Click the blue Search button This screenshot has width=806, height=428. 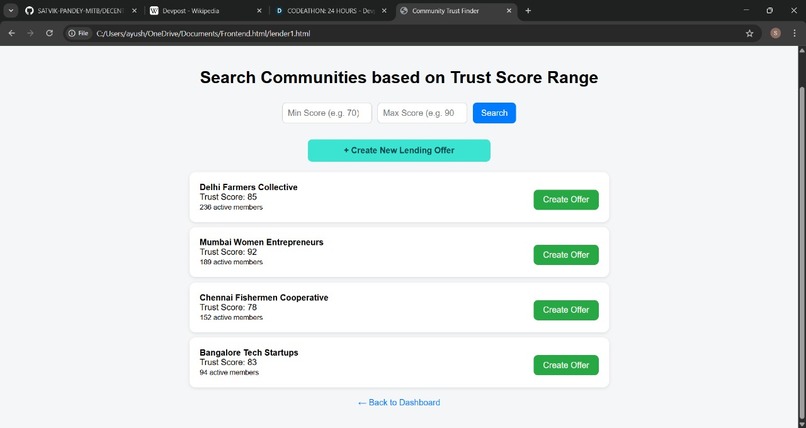[494, 113]
